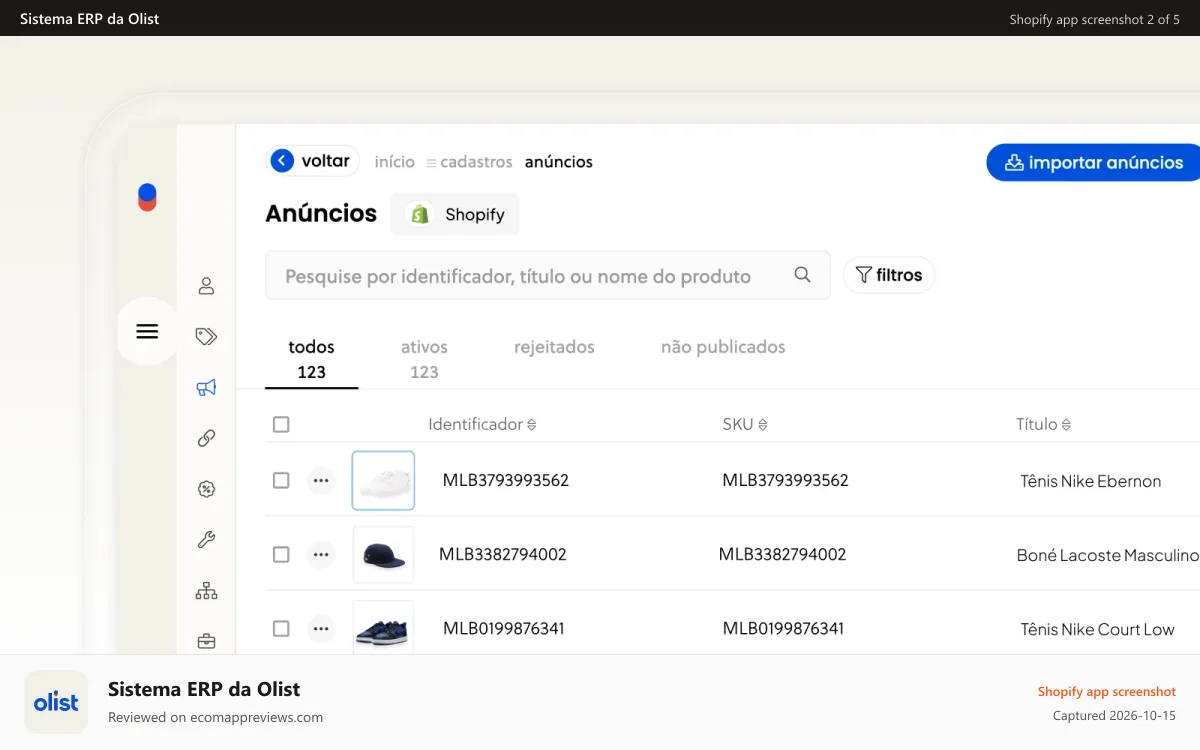Switch to the ativos tab
1200x750 pixels.
(424, 359)
